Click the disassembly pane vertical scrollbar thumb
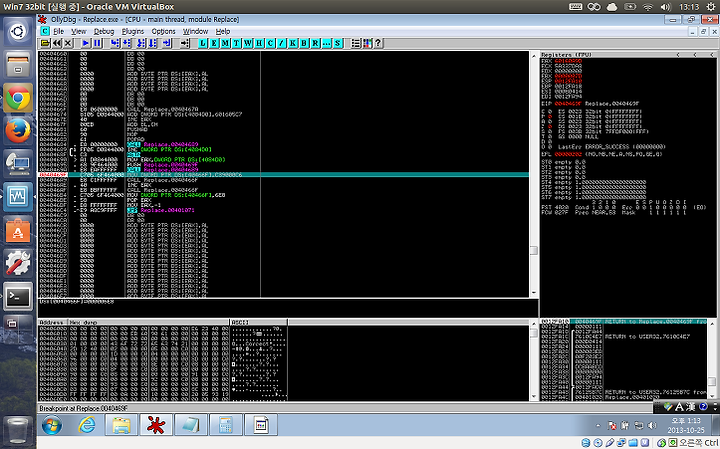This screenshot has width=720, height=449. click(534, 250)
